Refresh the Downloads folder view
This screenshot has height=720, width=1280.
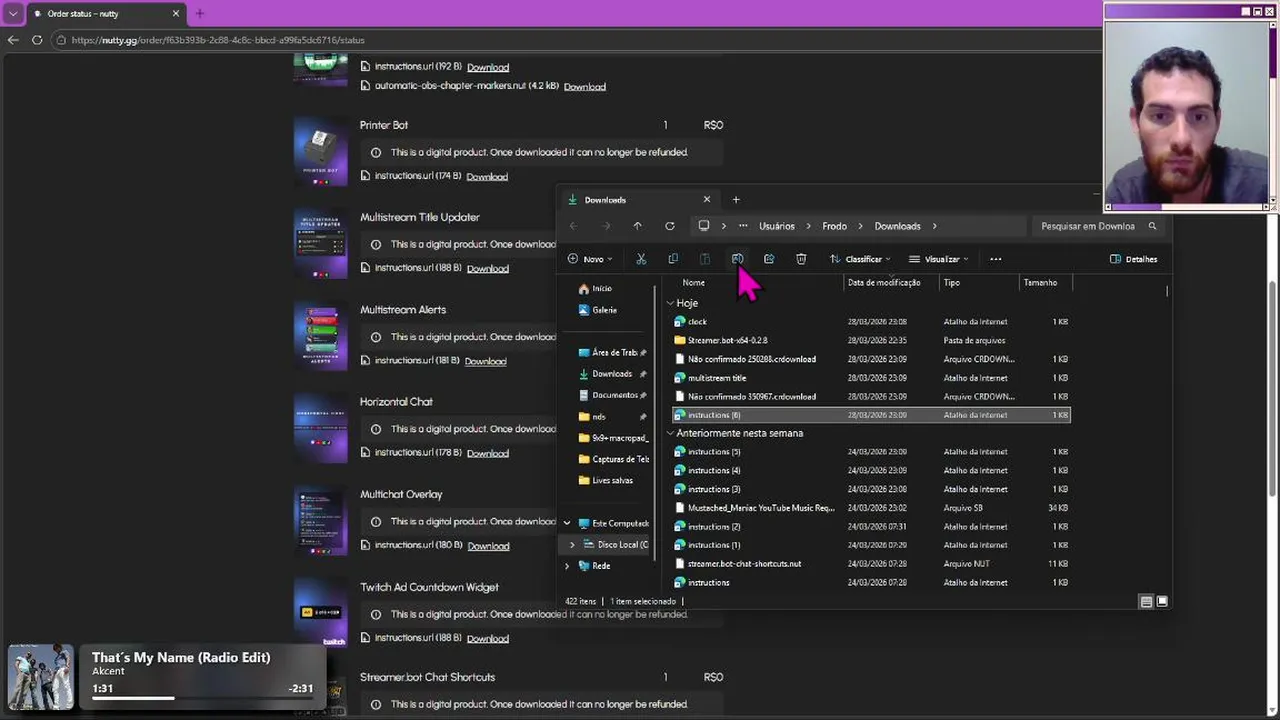pos(670,226)
